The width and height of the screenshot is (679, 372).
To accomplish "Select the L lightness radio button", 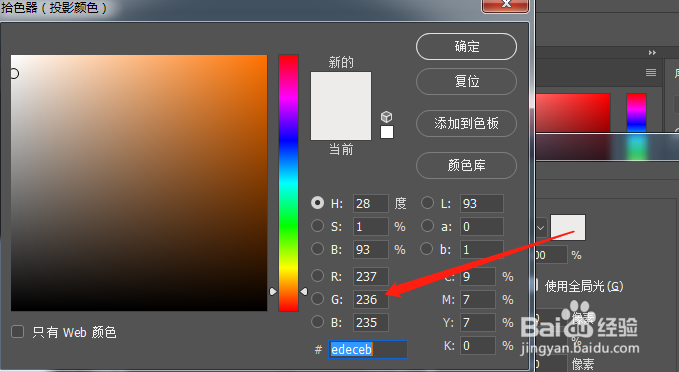I will click(x=427, y=203).
